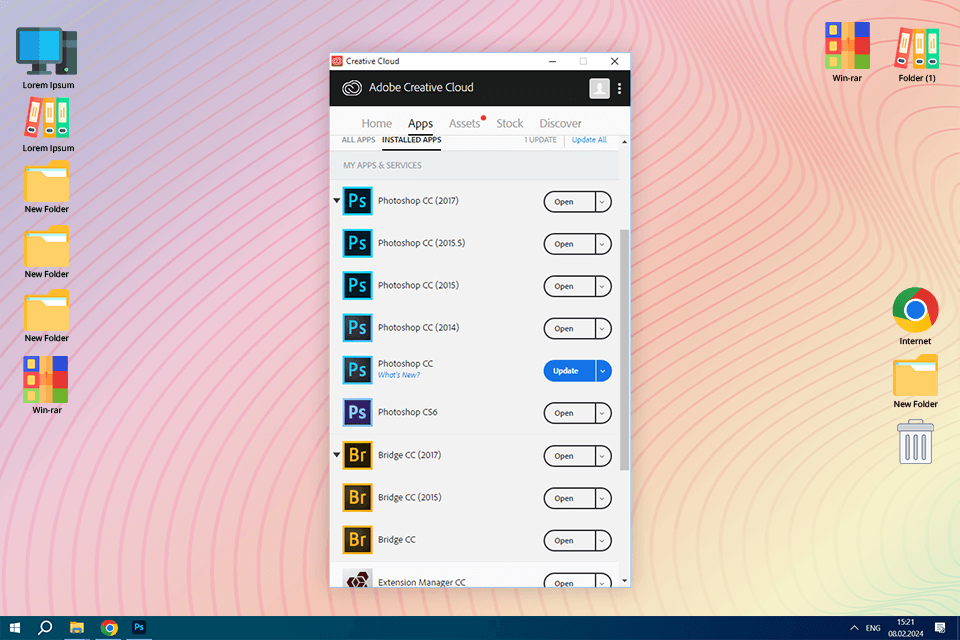
Task: Click the 1 UPDATE text
Action: 540,140
